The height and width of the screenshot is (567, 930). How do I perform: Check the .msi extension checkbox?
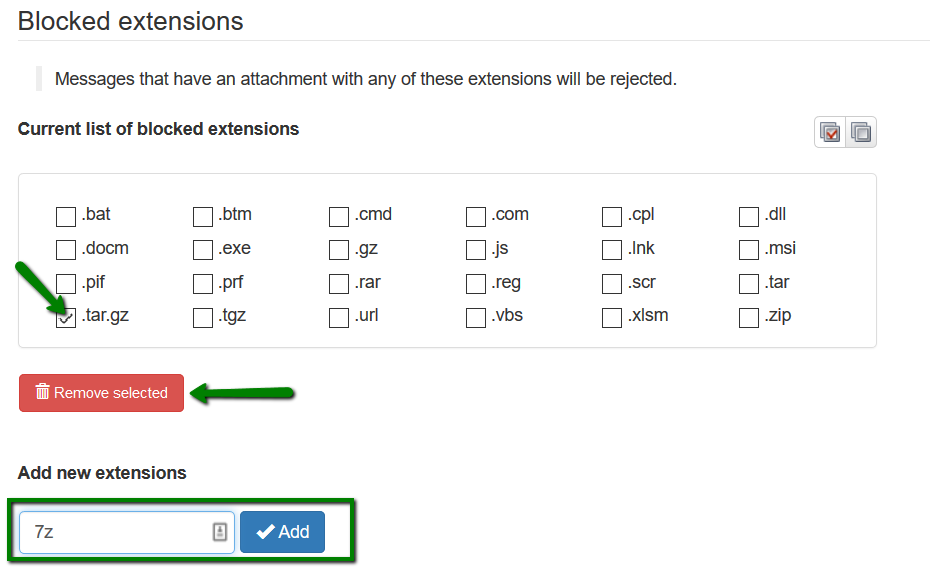[749, 250]
